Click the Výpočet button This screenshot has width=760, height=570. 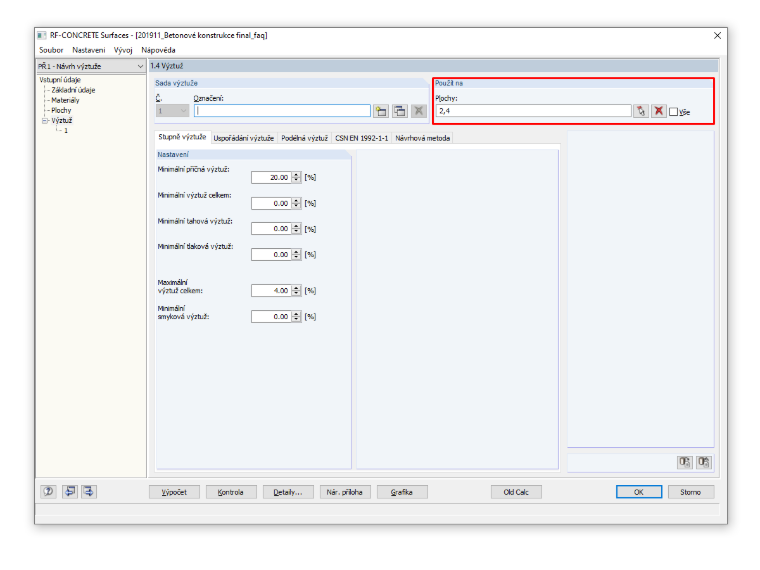pos(174,492)
